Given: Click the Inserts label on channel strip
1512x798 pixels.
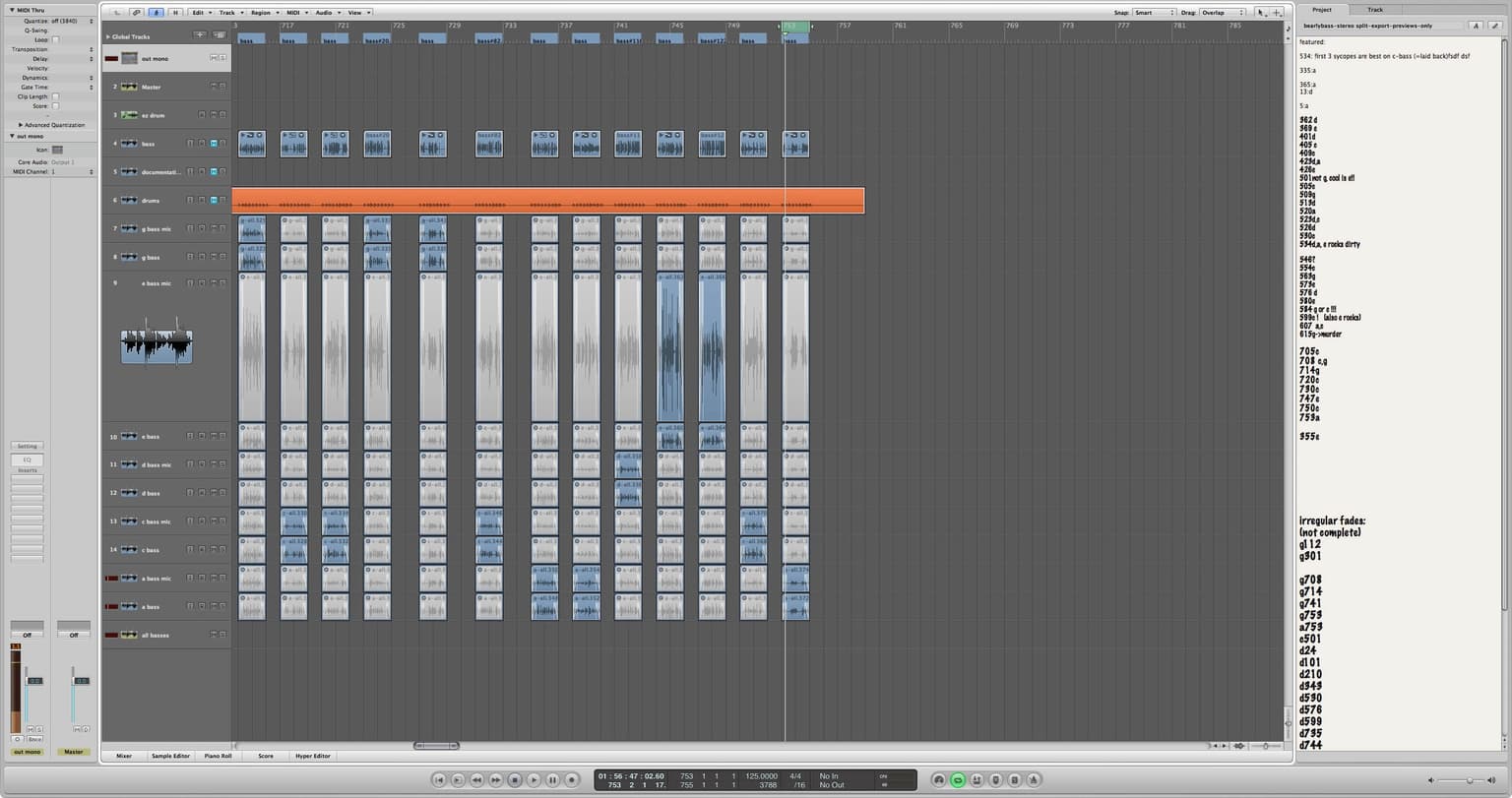Looking at the screenshot, I should click(x=27, y=470).
